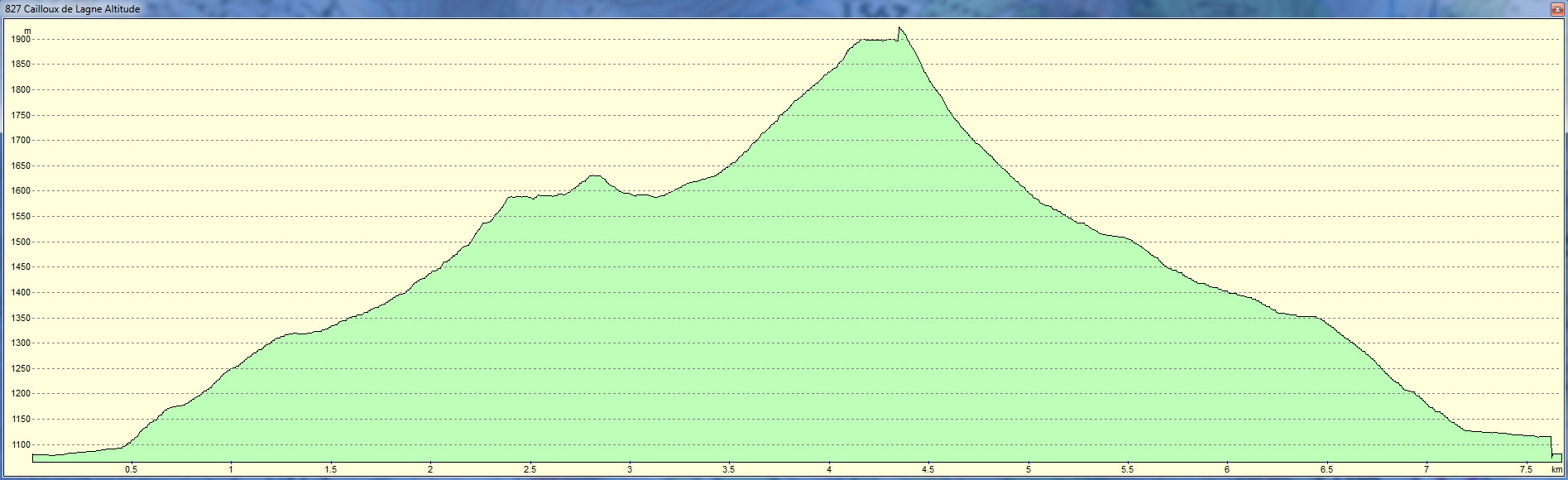Viewport: 1568px width, 480px height.
Task: Click the 'km' unit label on the axis
Action: (1556, 469)
